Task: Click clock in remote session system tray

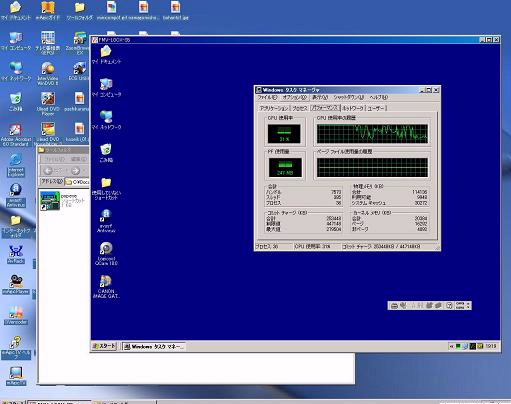Action: [x=491, y=346]
